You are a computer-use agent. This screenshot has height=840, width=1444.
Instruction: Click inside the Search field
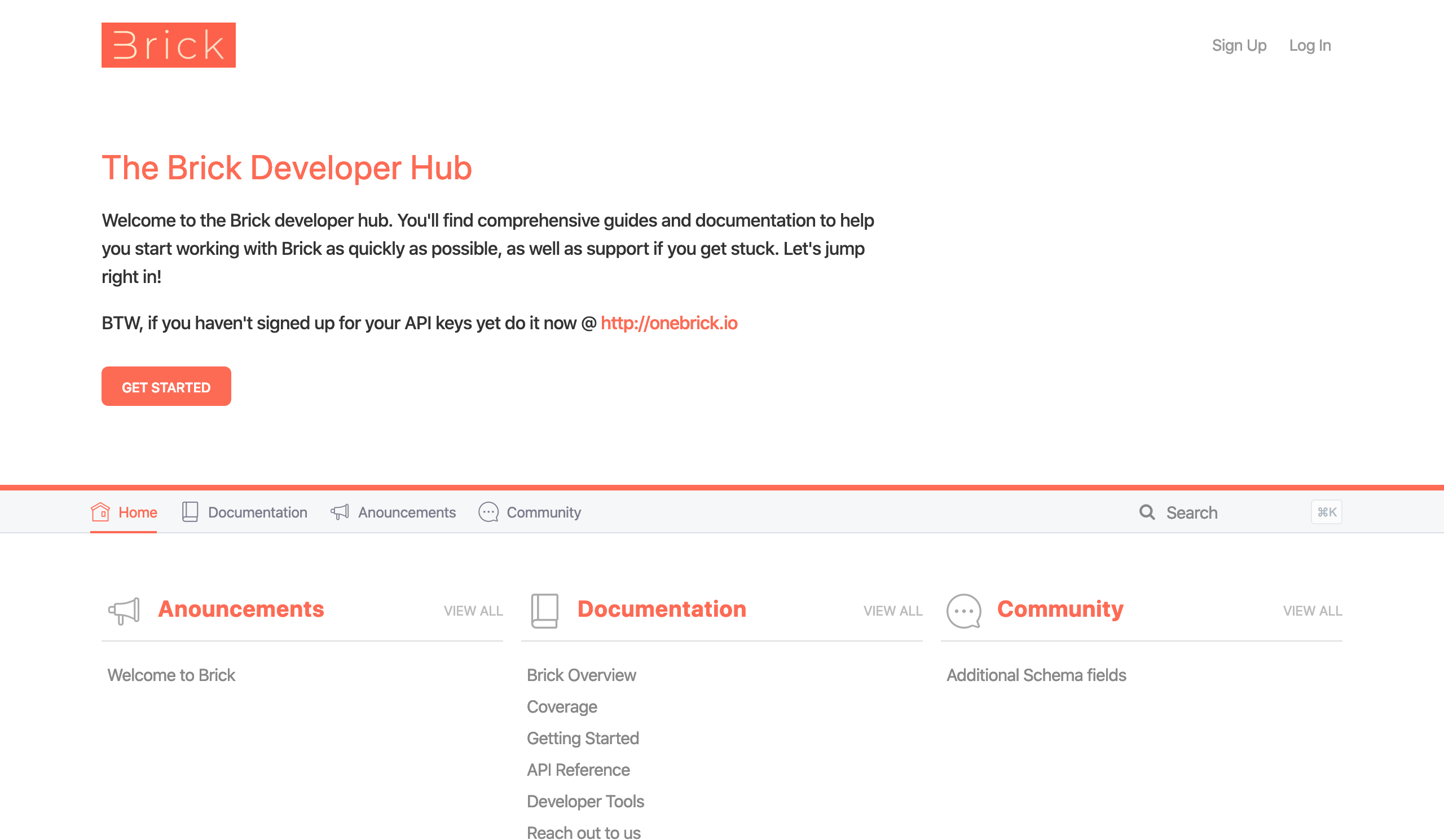click(1240, 512)
